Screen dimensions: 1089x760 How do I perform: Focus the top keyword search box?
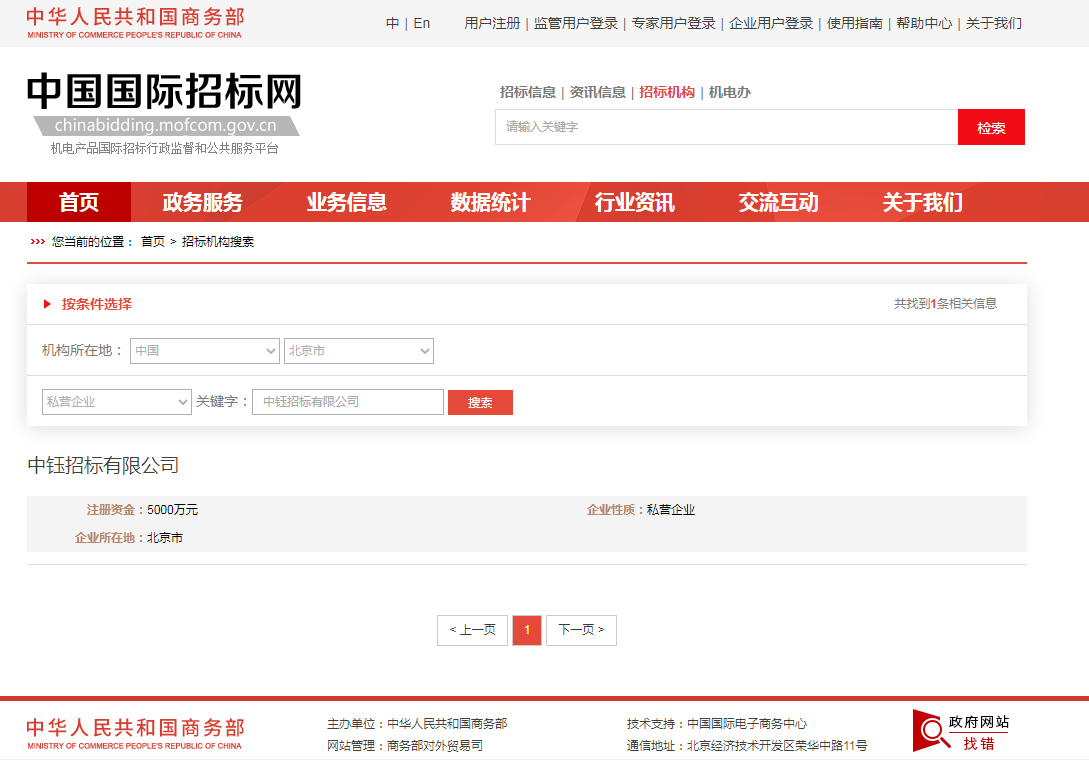(726, 127)
